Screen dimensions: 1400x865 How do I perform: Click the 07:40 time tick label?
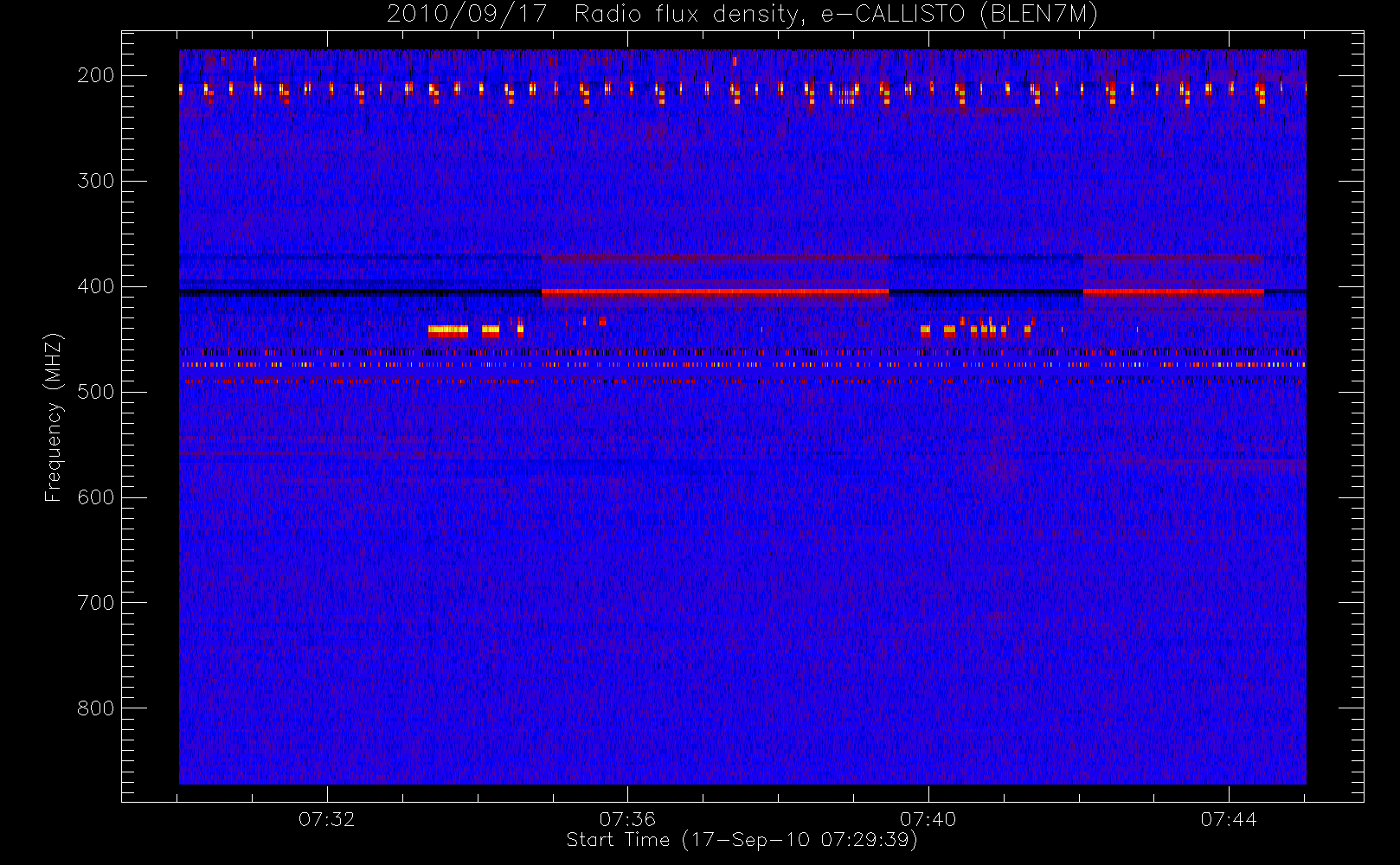tap(928, 819)
